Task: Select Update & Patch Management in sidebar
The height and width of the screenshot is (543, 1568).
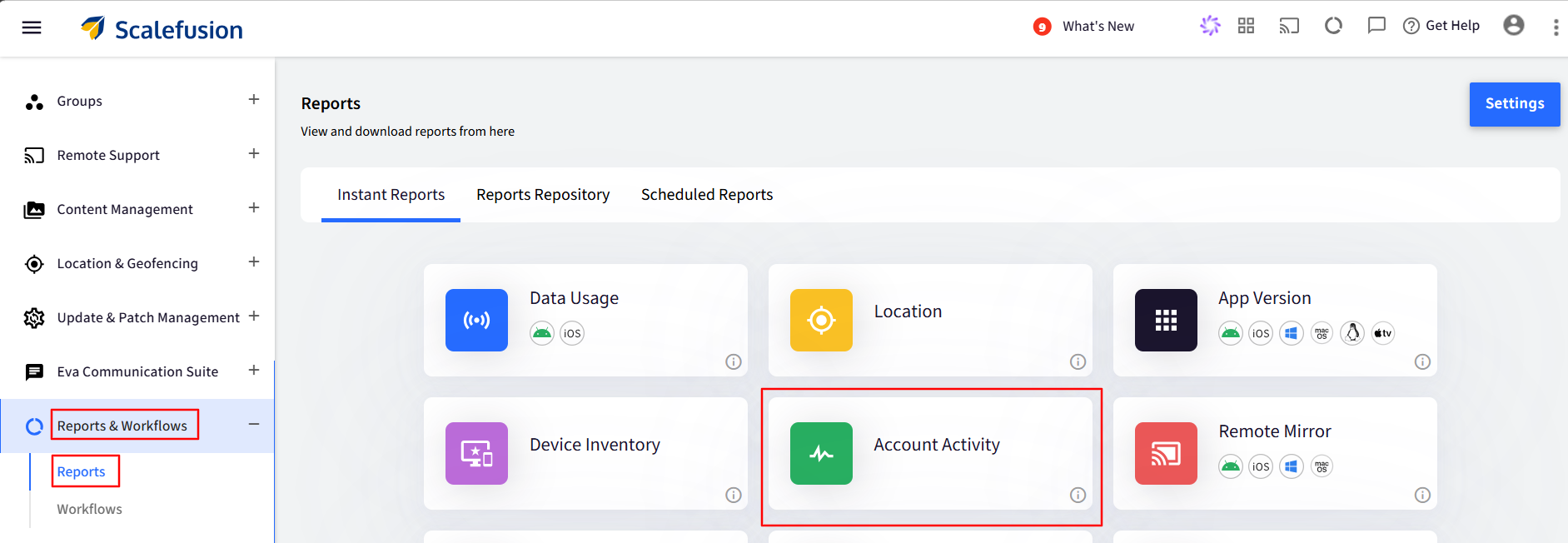Action: pyautogui.click(x=148, y=318)
